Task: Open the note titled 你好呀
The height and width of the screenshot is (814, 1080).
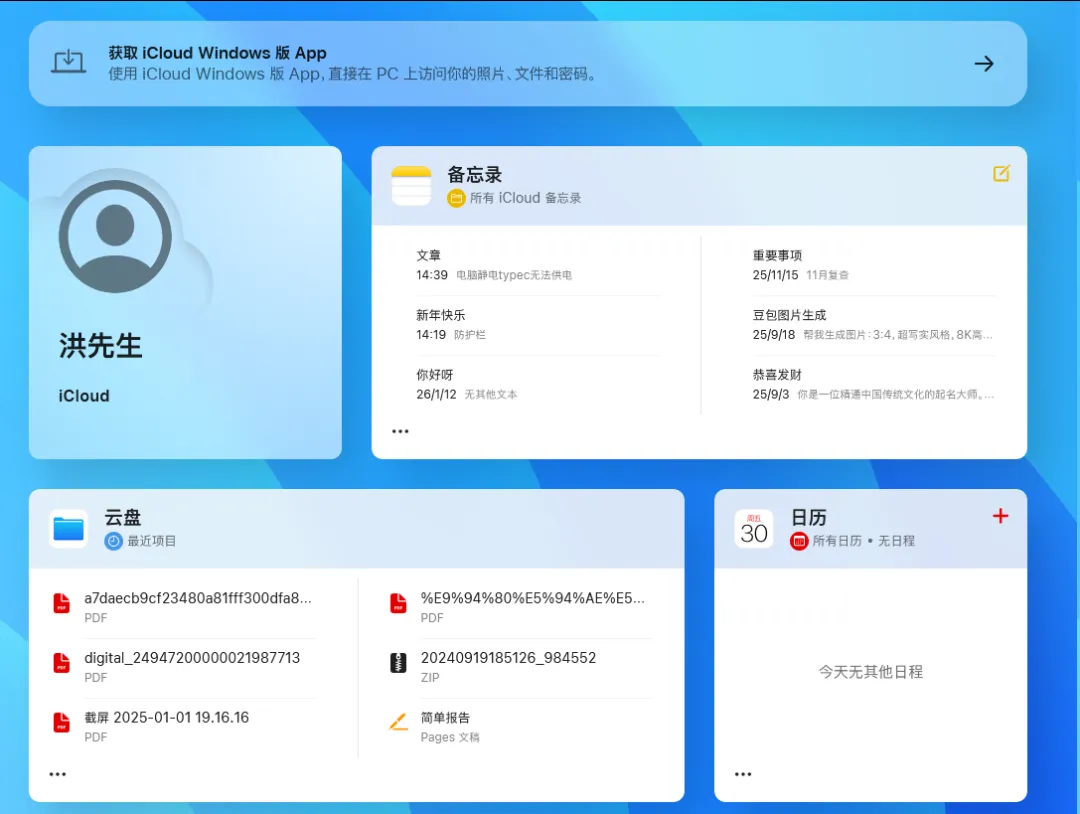Action: (537, 384)
